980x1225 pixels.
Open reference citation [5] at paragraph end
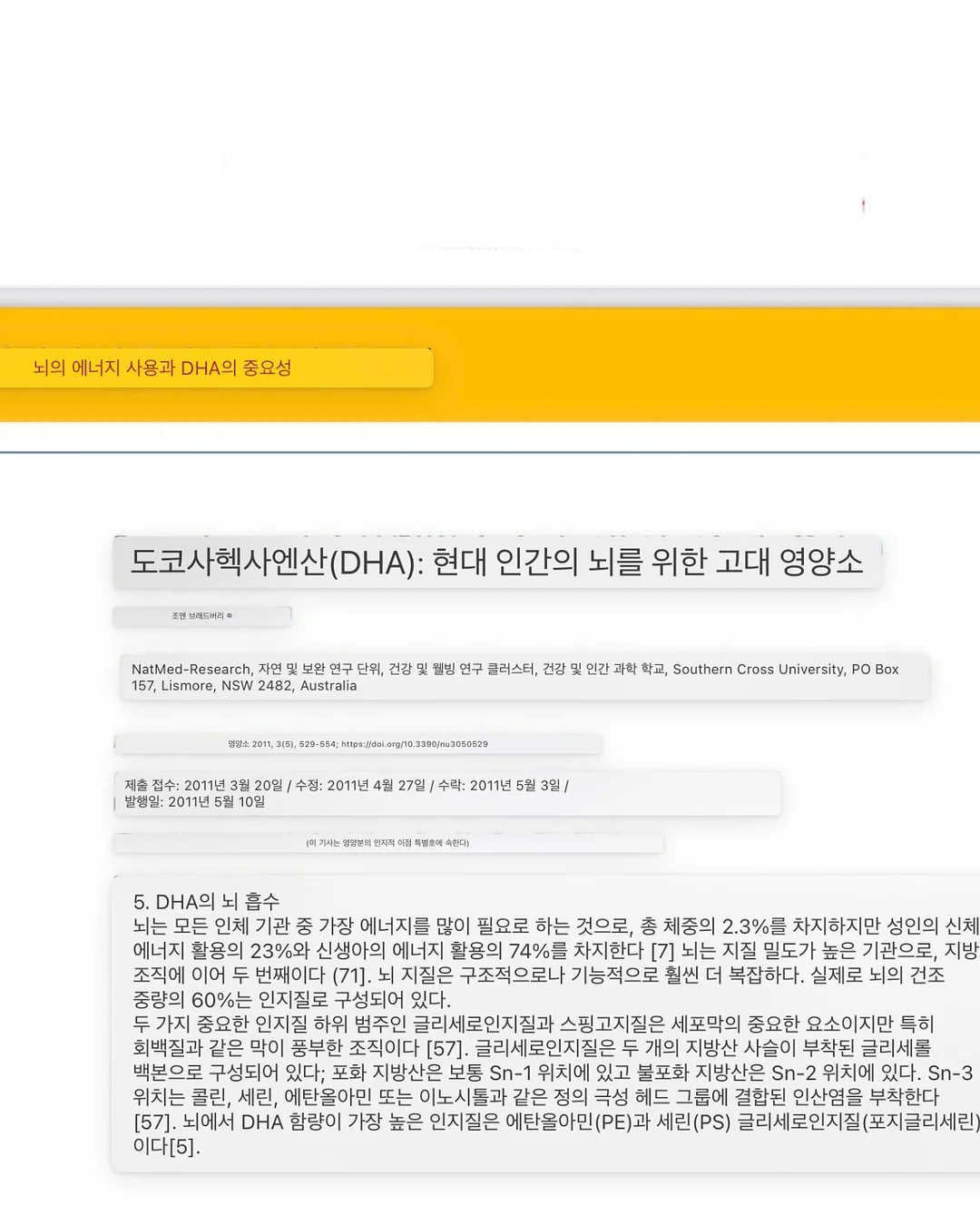[x=182, y=1146]
